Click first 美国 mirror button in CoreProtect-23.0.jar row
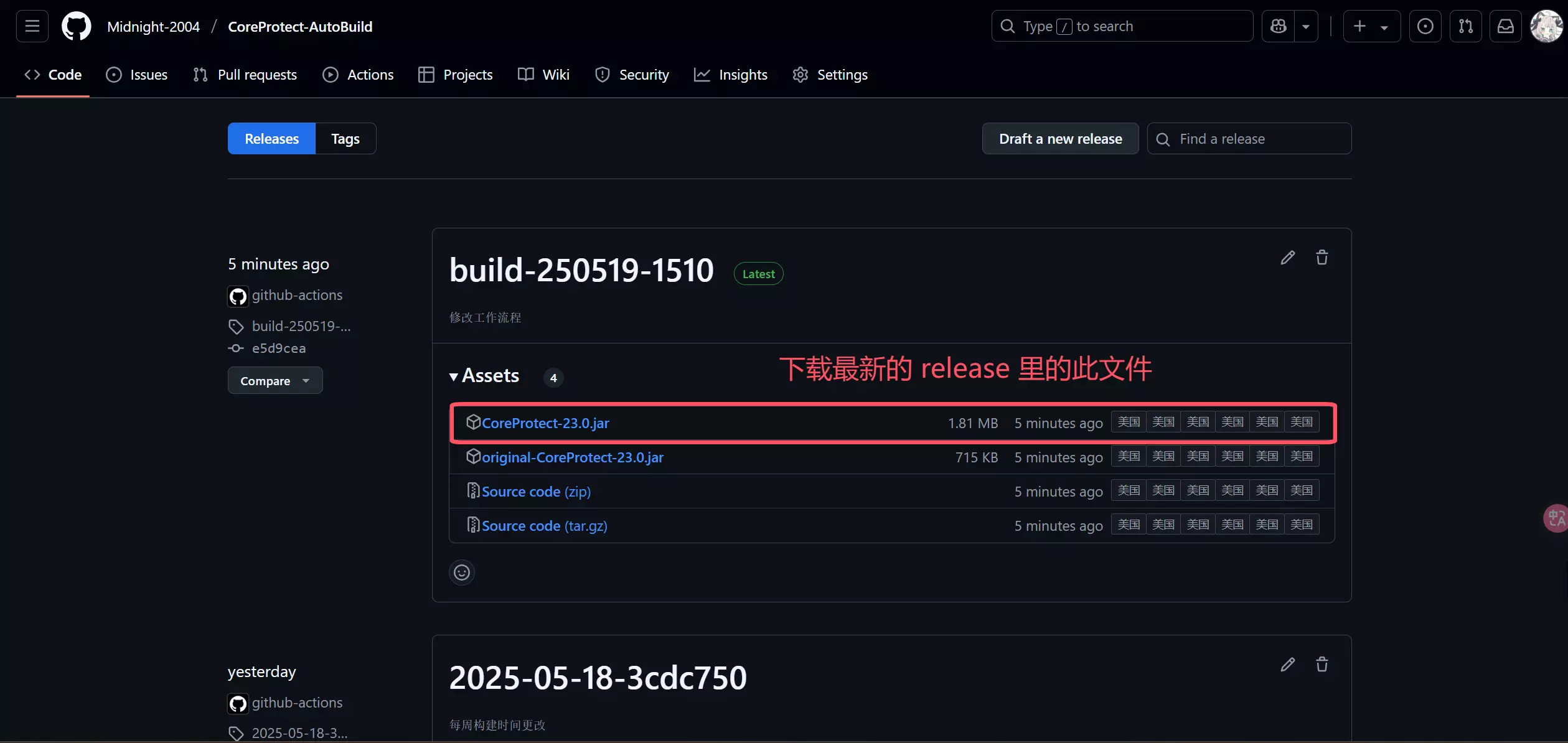 click(1129, 422)
